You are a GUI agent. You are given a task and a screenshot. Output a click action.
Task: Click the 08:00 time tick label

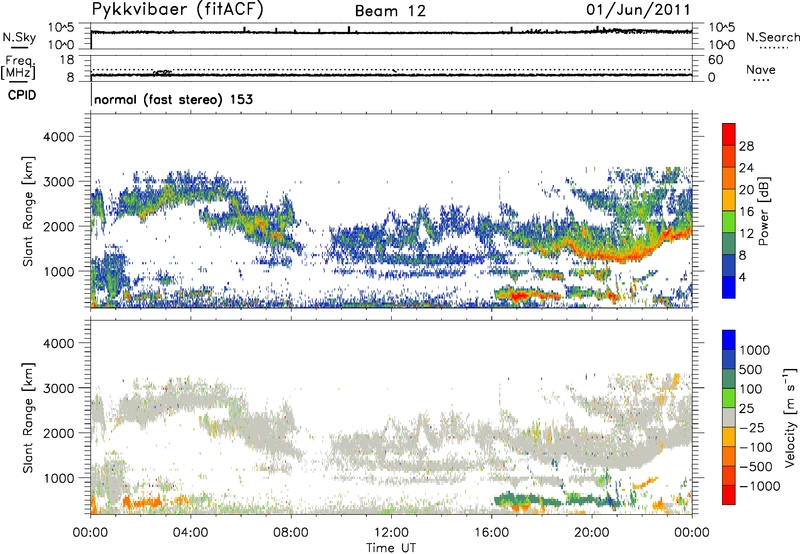coord(291,533)
